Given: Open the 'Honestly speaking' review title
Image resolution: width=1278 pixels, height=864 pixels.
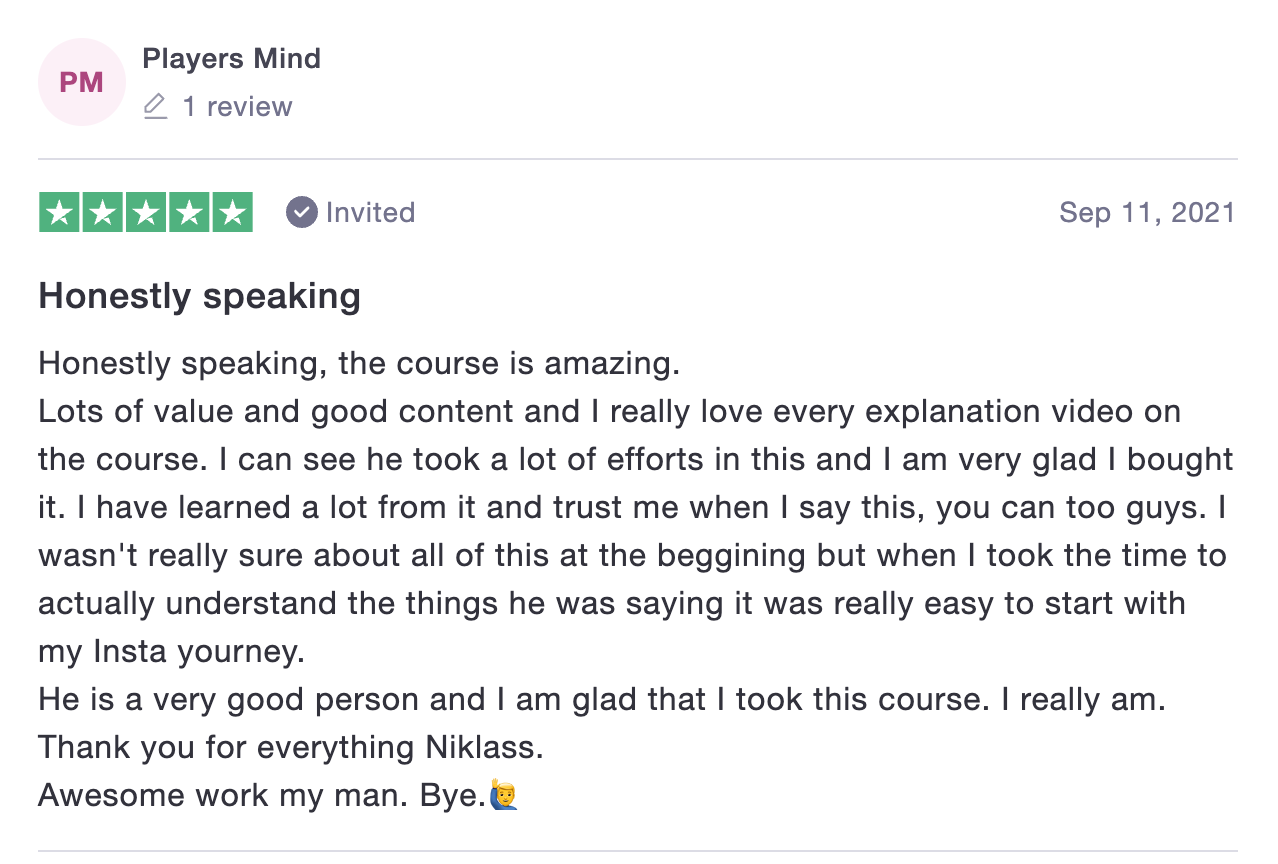Looking at the screenshot, I should coord(199,297).
